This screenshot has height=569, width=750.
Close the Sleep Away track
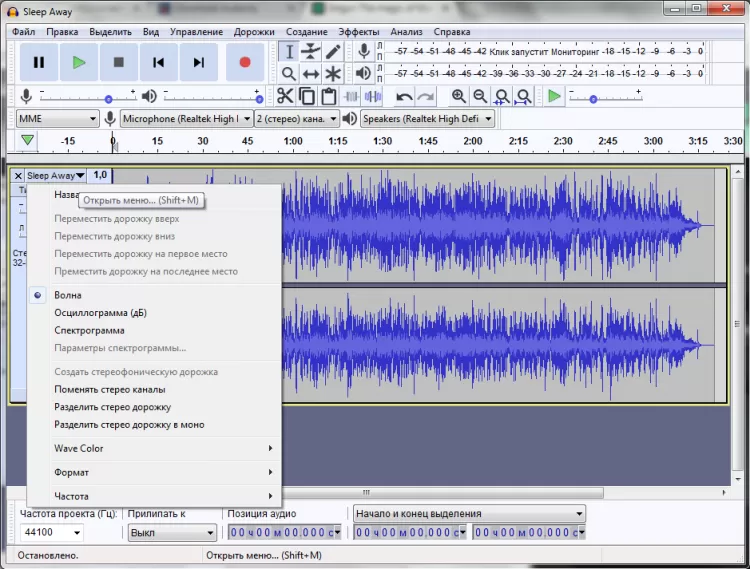[x=18, y=176]
